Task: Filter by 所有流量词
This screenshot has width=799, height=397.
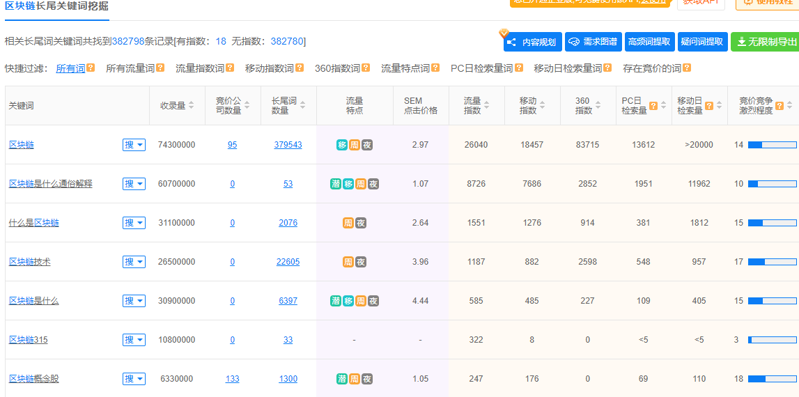Action: [x=130, y=68]
